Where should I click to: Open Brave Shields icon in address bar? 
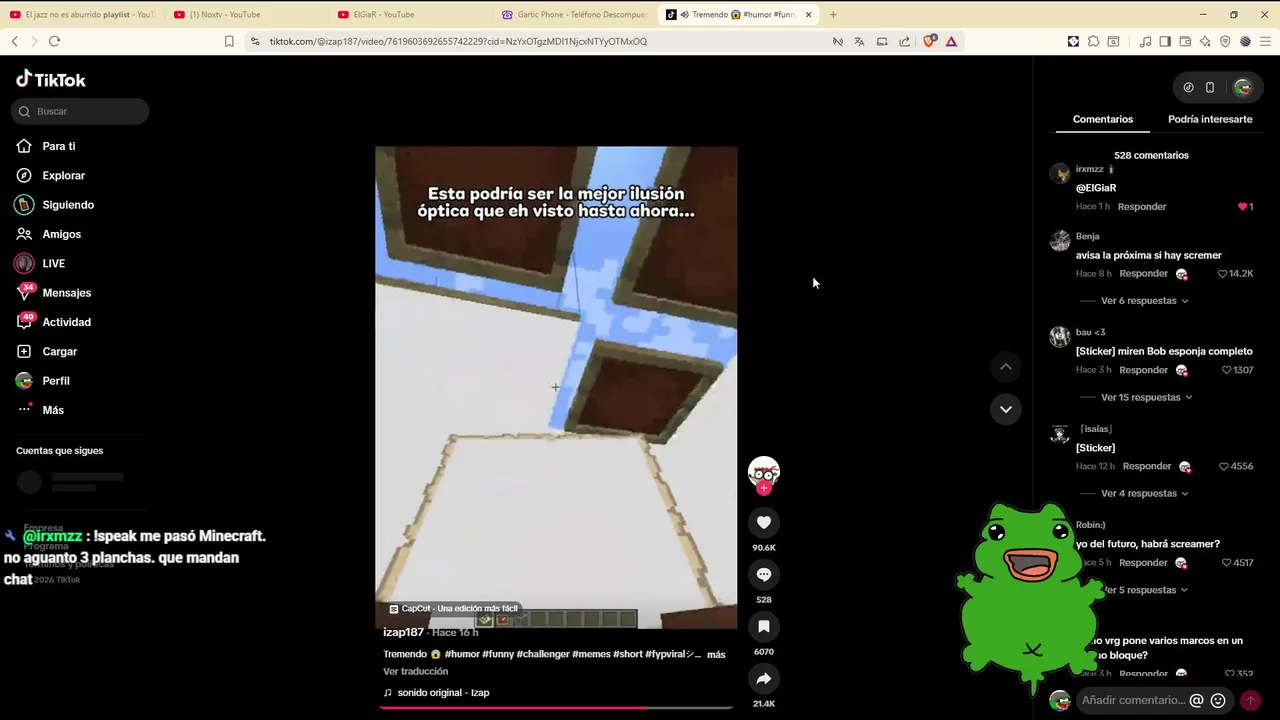(929, 41)
